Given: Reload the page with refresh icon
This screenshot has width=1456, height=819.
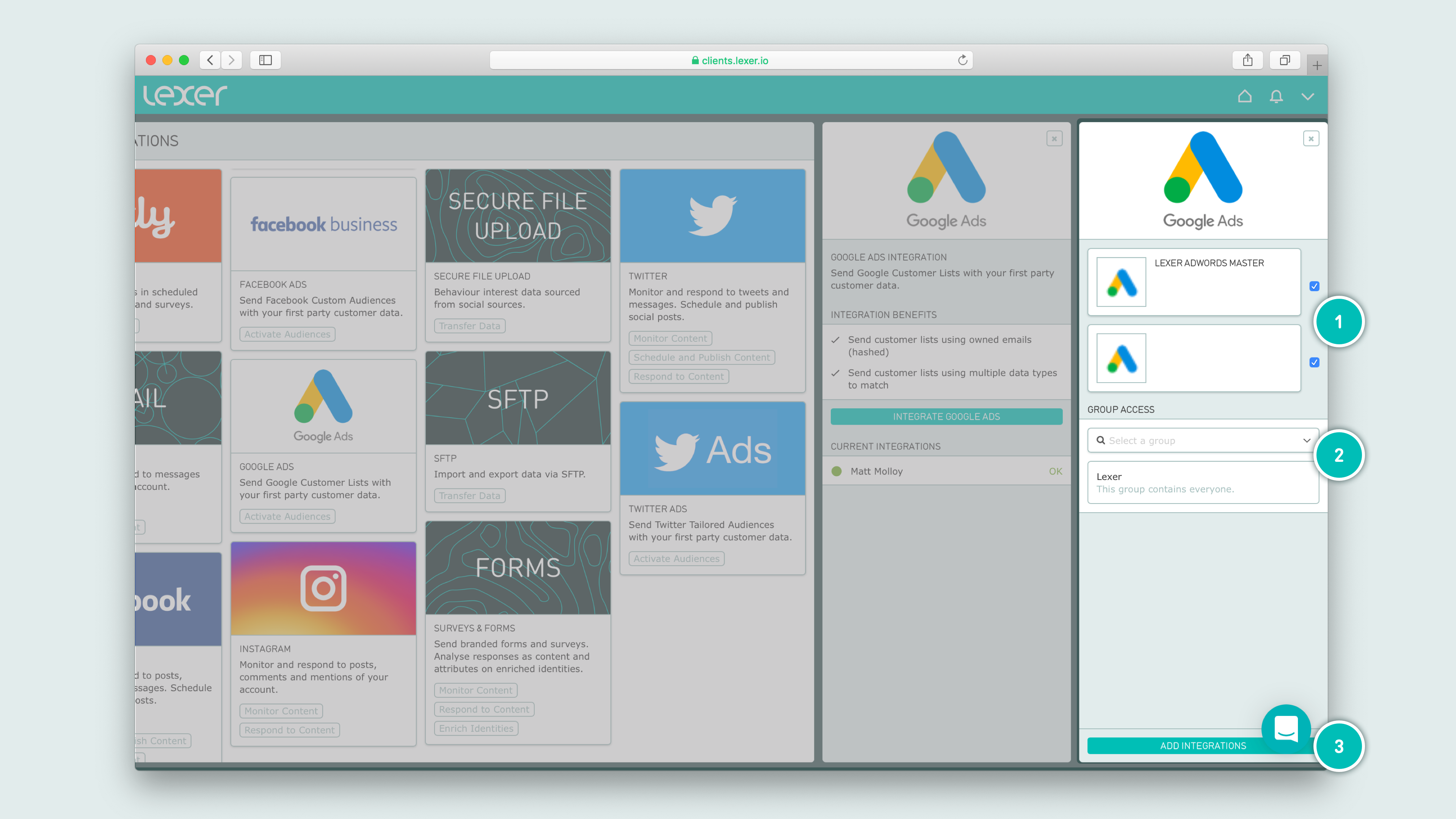Looking at the screenshot, I should pos(963,60).
